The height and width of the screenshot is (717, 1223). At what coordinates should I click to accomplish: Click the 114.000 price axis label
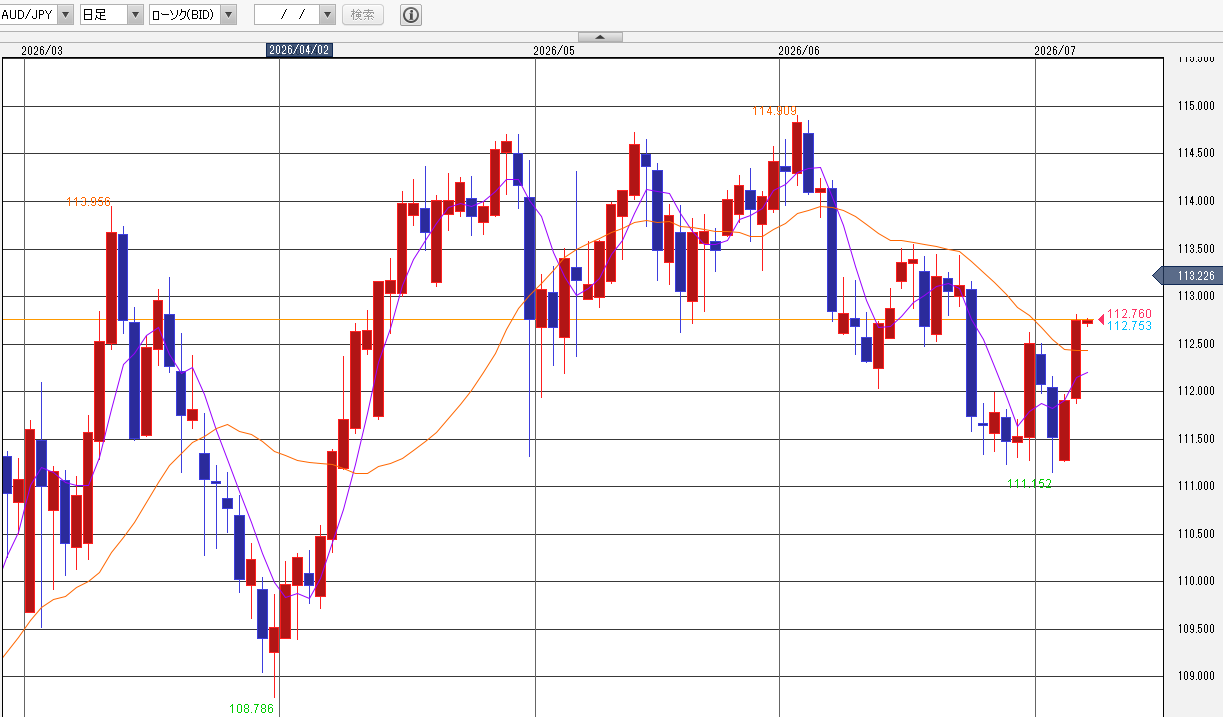pyautogui.click(x=1196, y=201)
